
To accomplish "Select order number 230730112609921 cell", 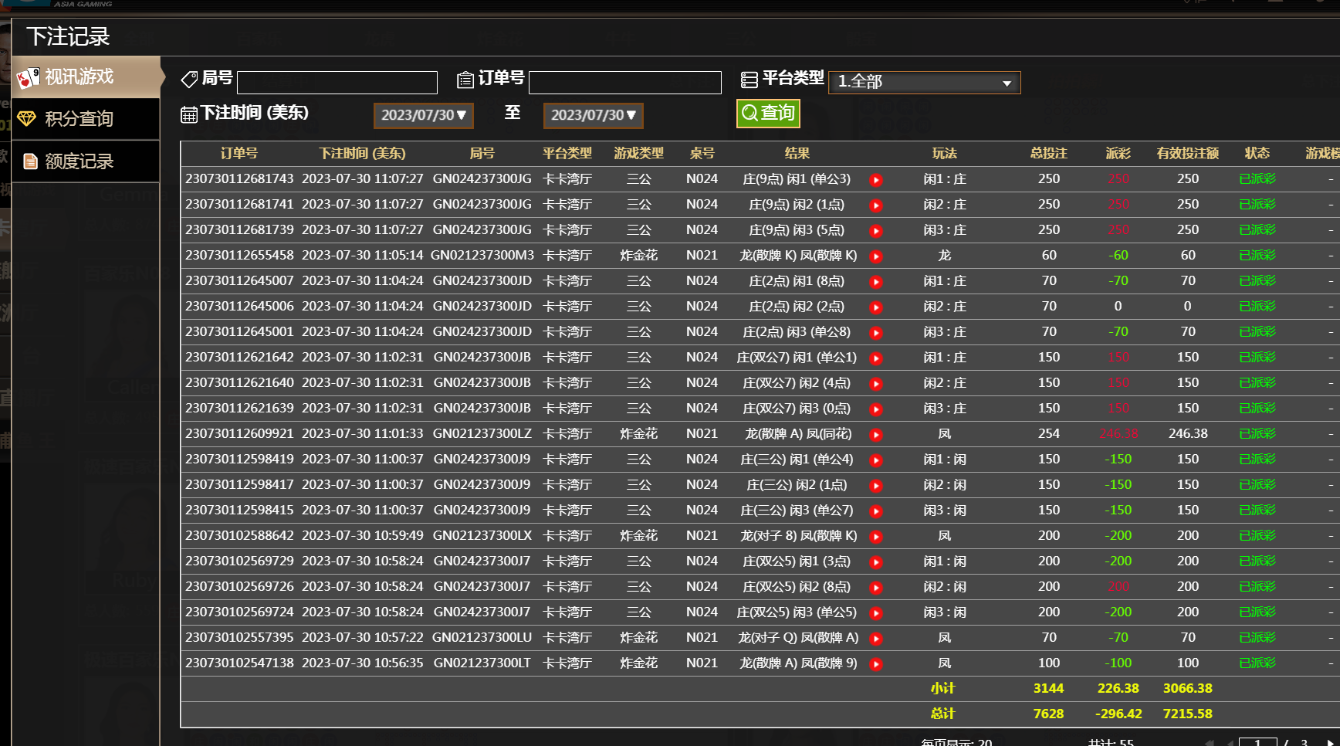I will point(240,434).
